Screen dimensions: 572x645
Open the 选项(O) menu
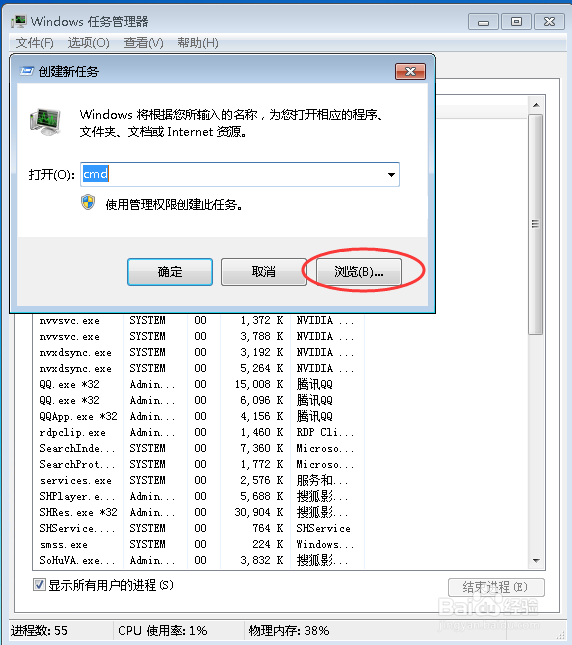(88, 43)
